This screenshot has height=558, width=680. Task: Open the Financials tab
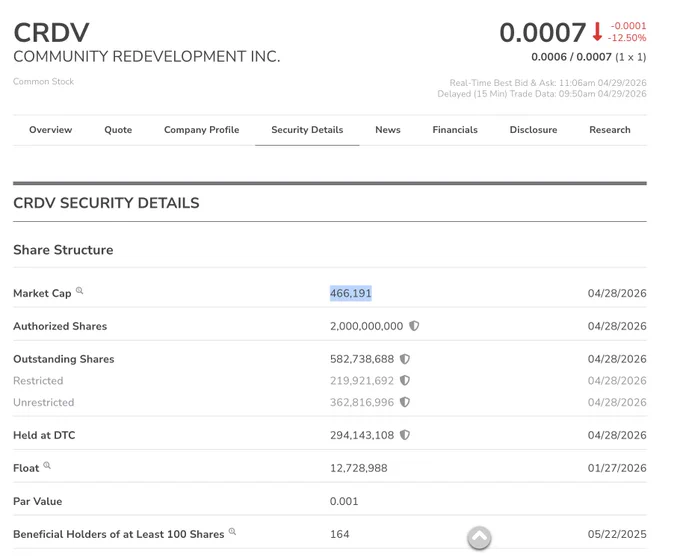point(455,130)
